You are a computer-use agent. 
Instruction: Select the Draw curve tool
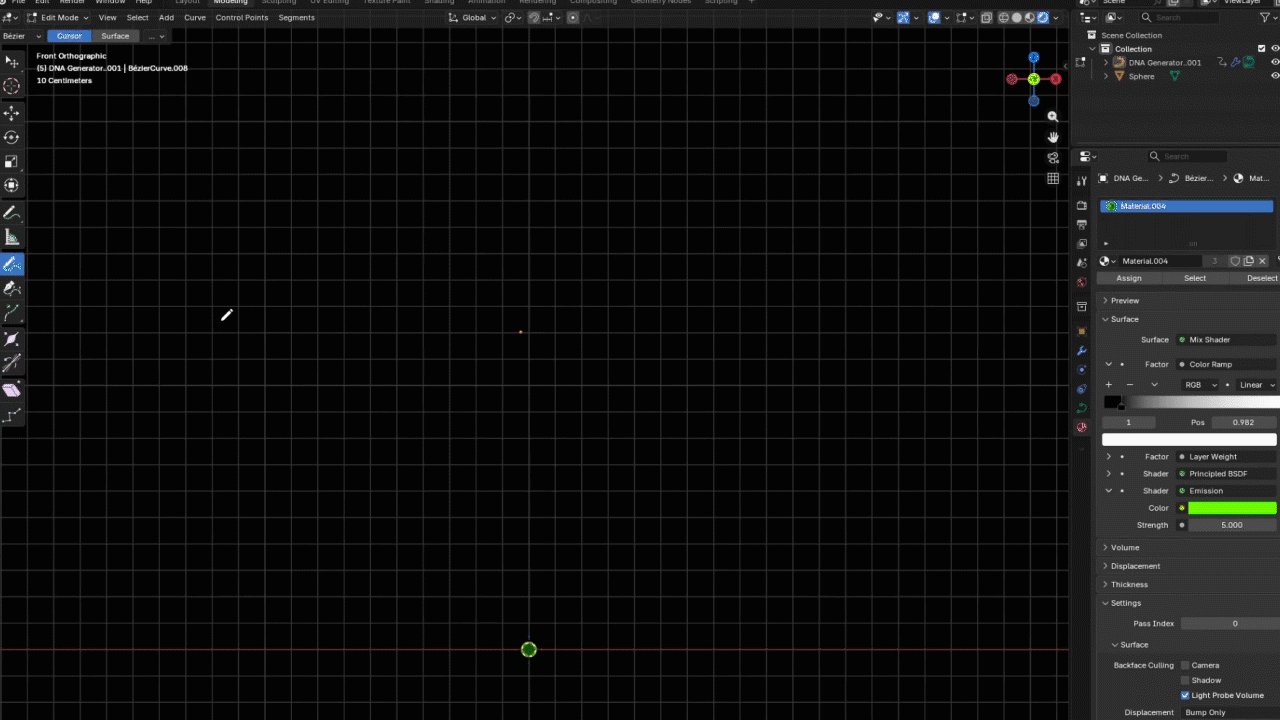12,264
